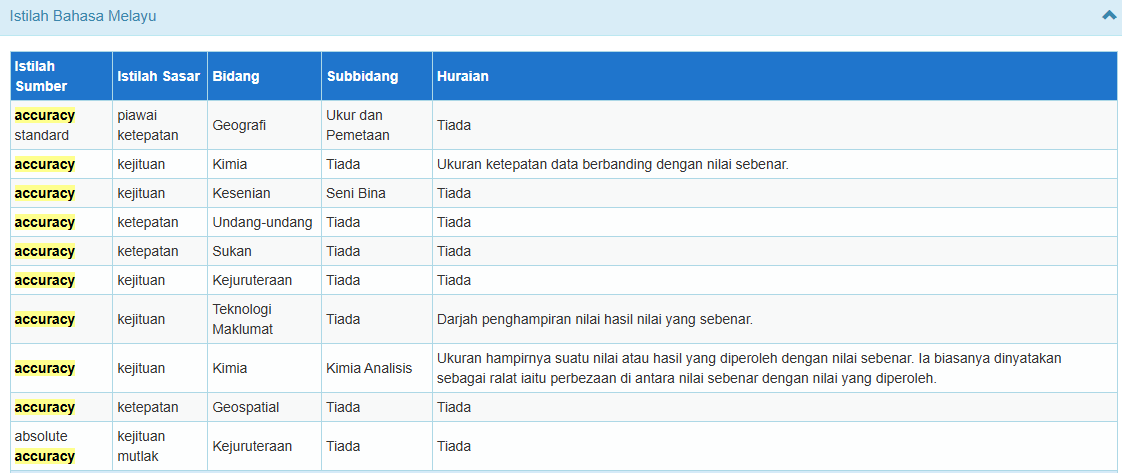This screenshot has width=1122, height=473.
Task: Click highlighted 'accuracy' in the Kesenian row
Action: tap(44, 193)
